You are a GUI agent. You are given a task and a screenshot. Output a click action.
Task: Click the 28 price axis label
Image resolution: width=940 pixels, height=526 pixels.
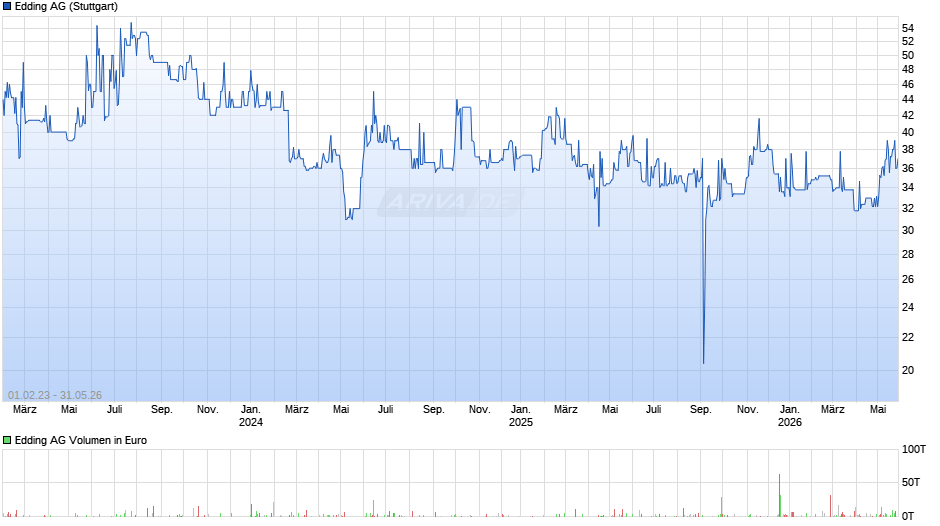pyautogui.click(x=908, y=254)
